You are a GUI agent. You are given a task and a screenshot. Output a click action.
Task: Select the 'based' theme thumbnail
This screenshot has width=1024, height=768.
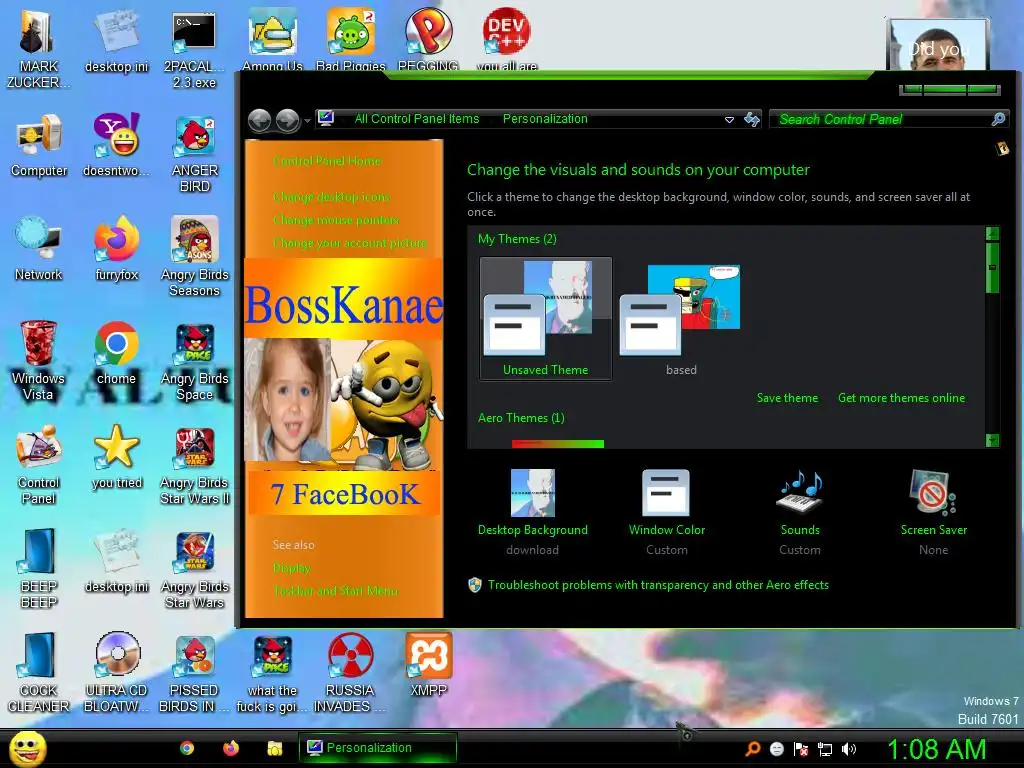[680, 318]
